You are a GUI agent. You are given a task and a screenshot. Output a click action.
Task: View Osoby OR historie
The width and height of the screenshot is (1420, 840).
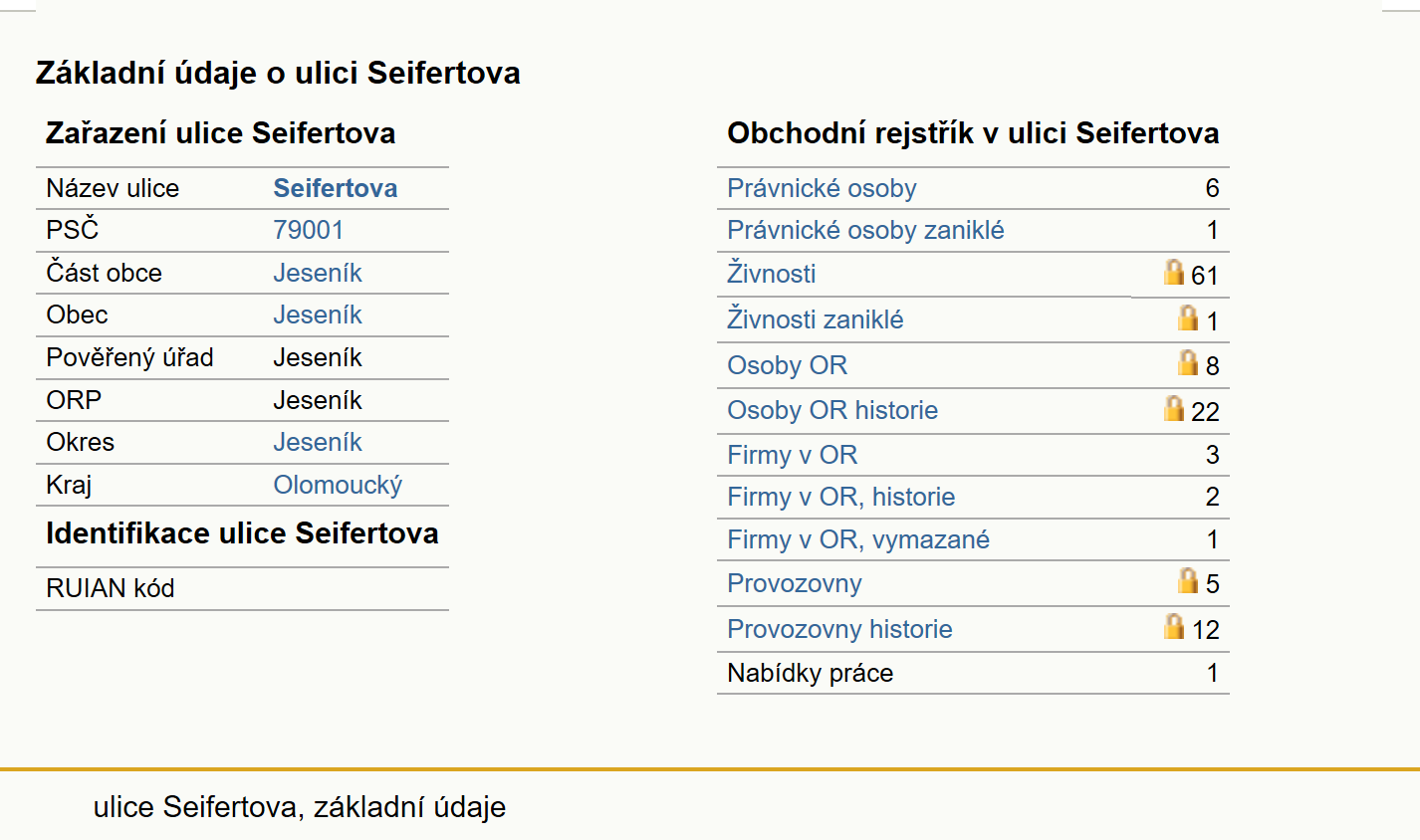pos(832,410)
